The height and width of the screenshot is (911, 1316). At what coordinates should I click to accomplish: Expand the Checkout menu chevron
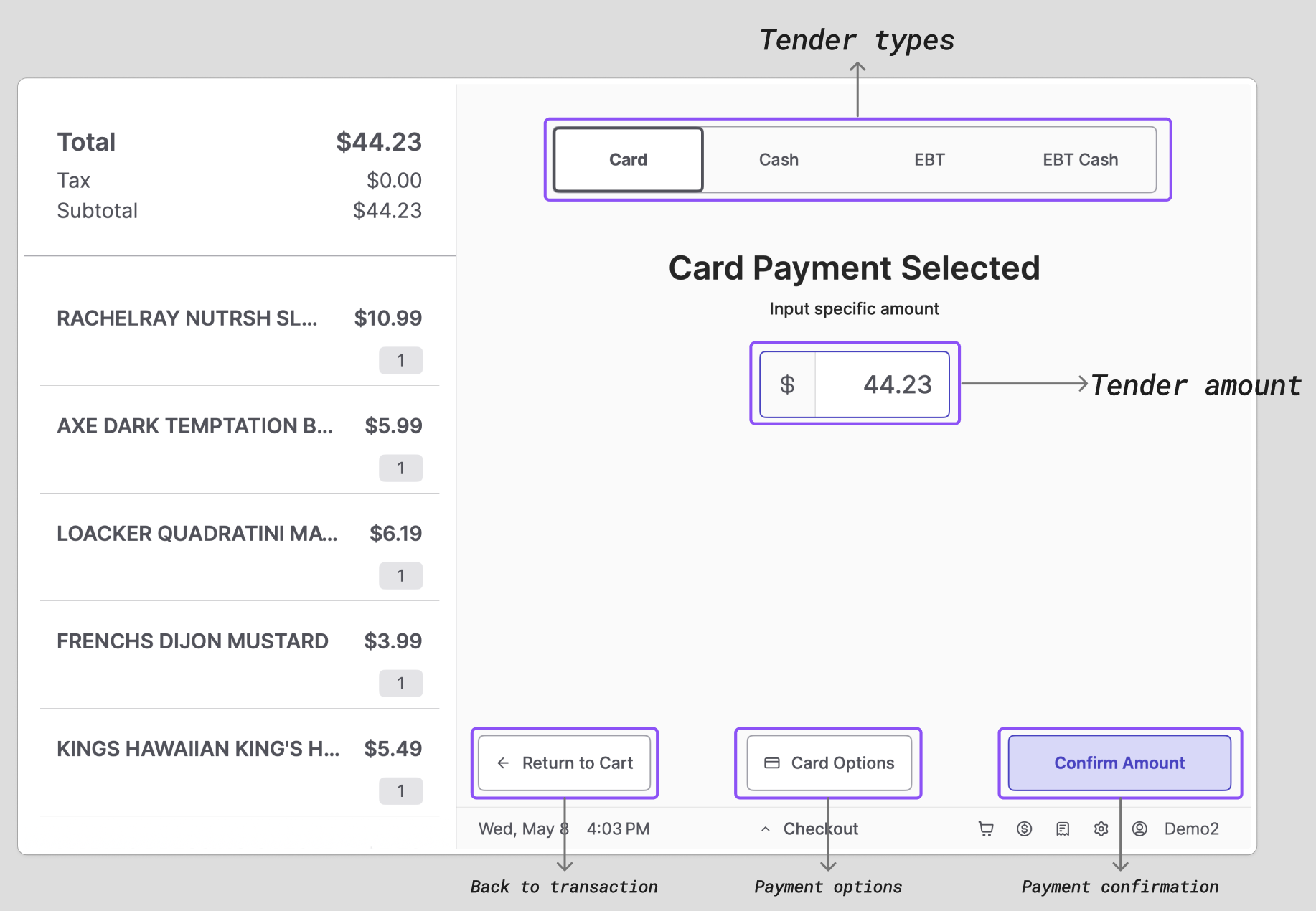coord(766,829)
